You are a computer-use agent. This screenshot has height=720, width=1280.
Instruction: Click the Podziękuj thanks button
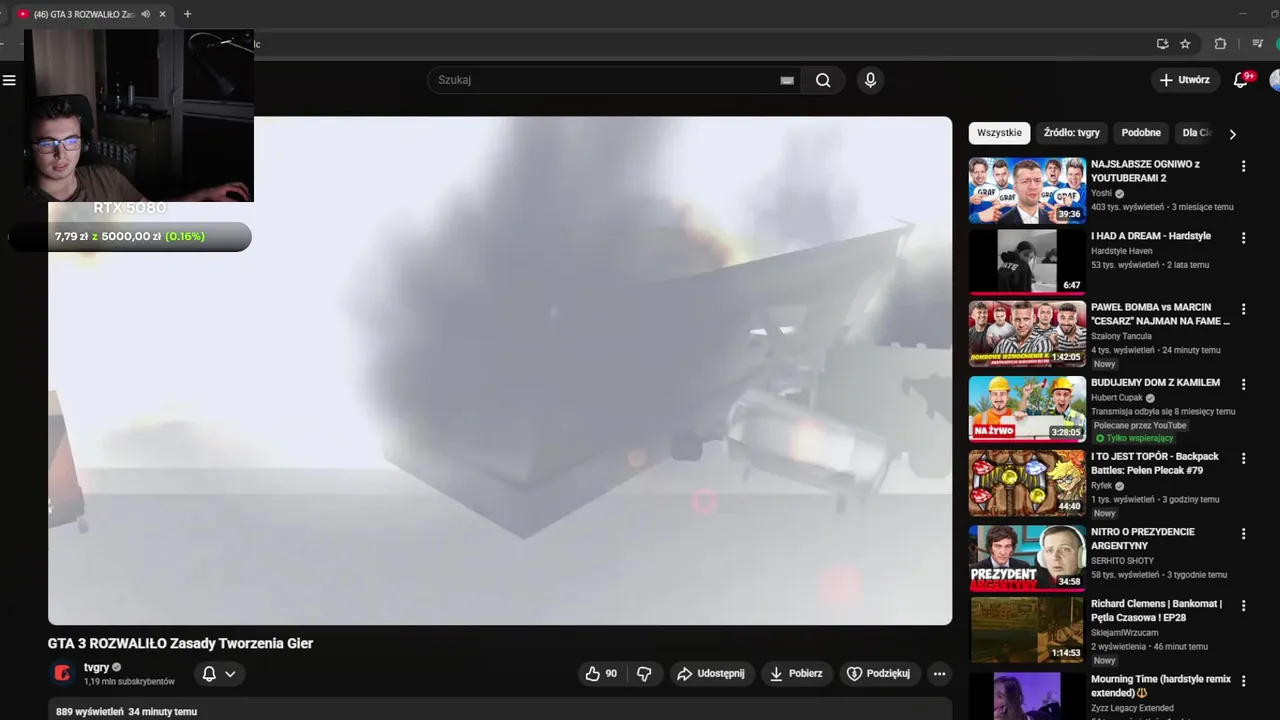(x=879, y=674)
